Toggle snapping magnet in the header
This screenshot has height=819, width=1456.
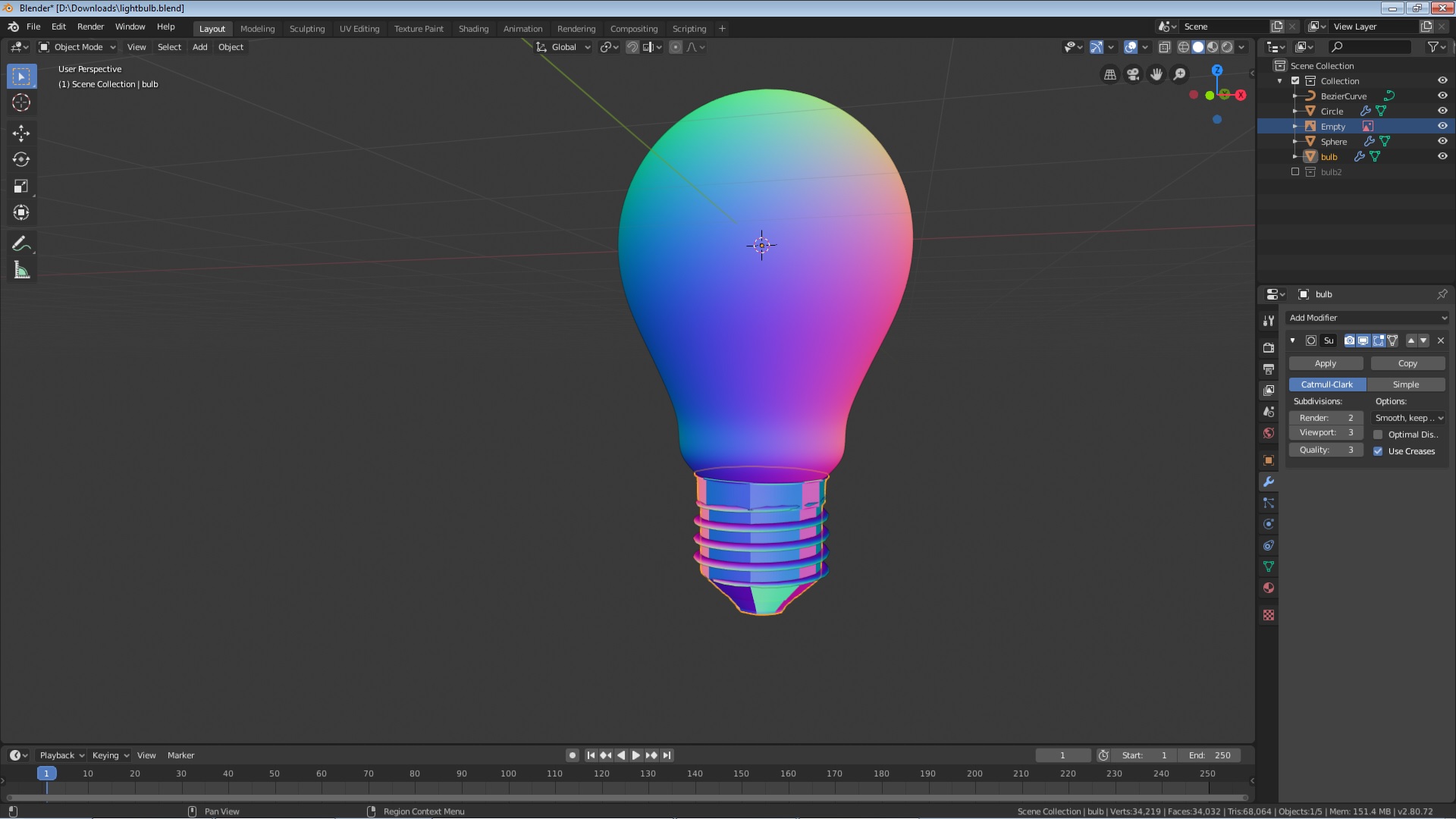point(632,47)
